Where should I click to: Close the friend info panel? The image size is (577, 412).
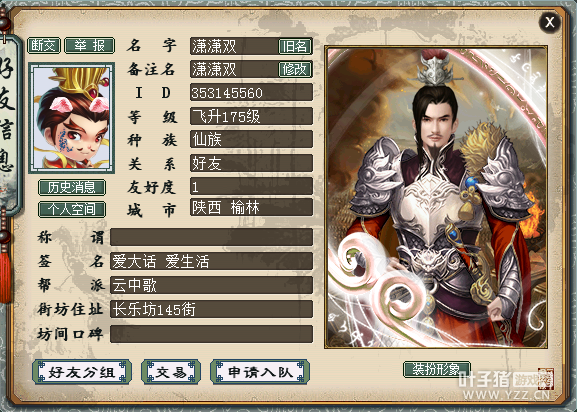tap(550, 22)
